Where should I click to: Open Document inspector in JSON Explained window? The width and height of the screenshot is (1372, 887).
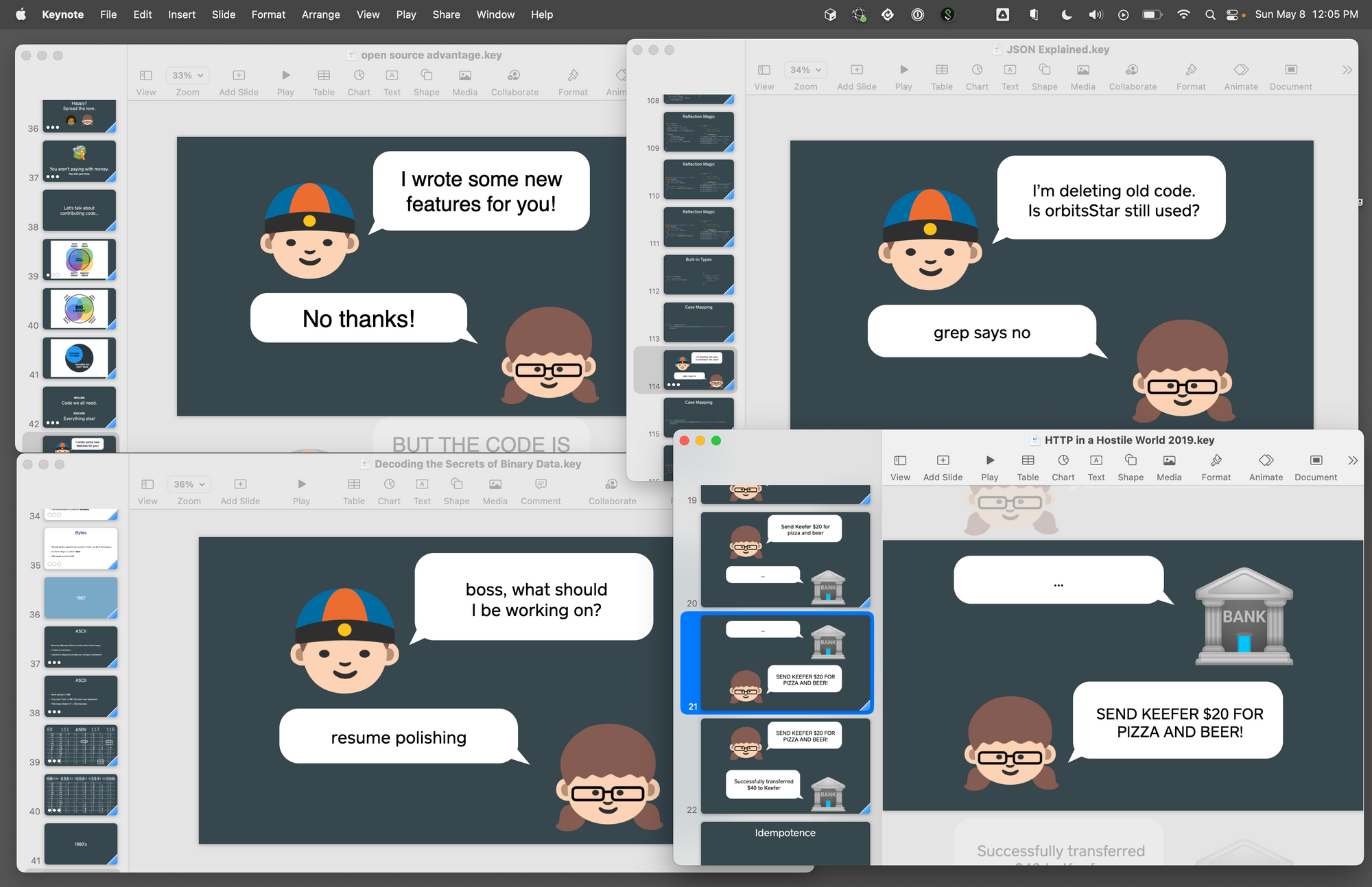1290,77
